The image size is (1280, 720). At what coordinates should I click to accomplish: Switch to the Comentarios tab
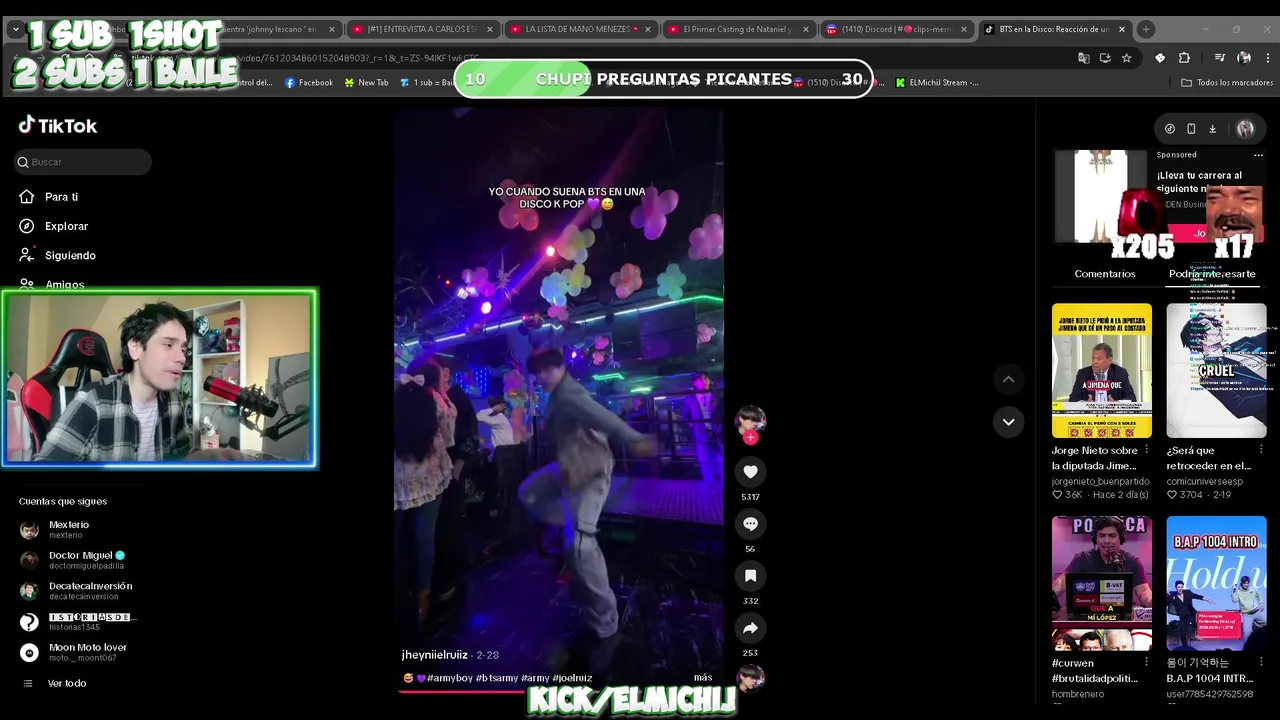coord(1105,274)
